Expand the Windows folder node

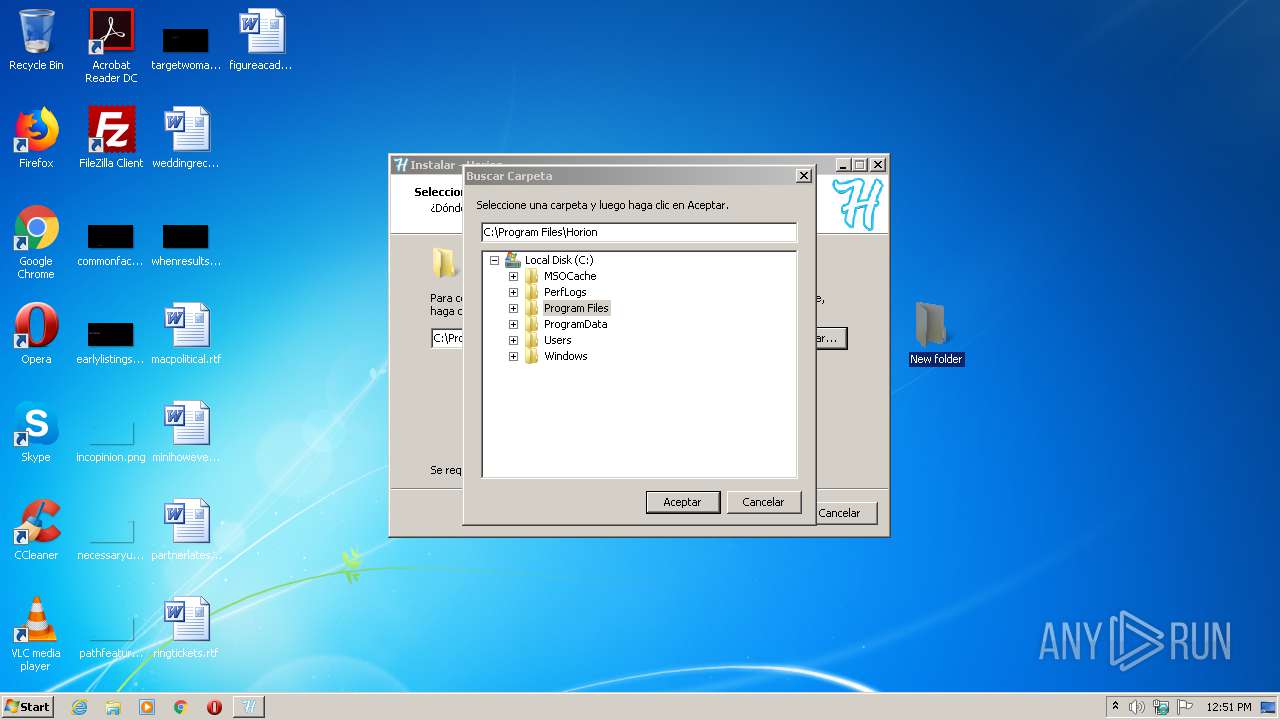coord(513,356)
